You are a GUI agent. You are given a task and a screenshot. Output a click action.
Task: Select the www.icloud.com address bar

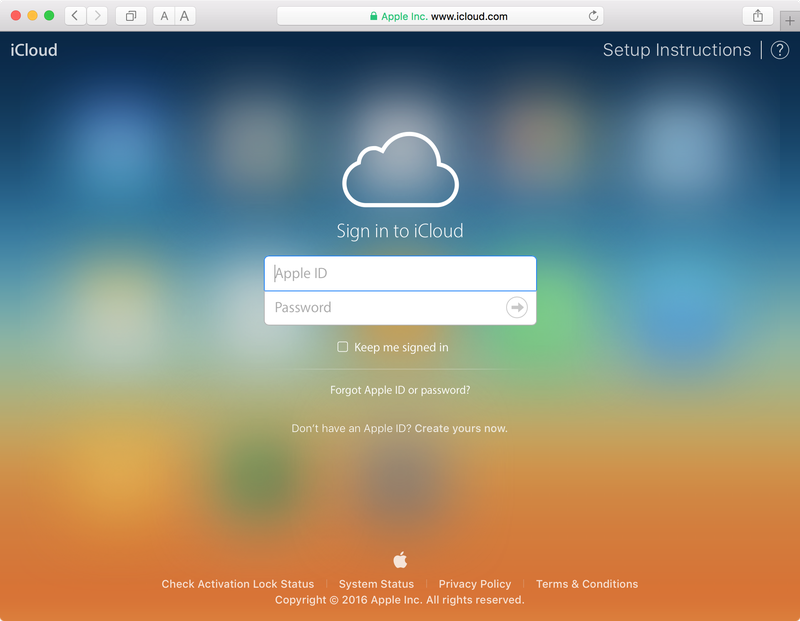(440, 16)
